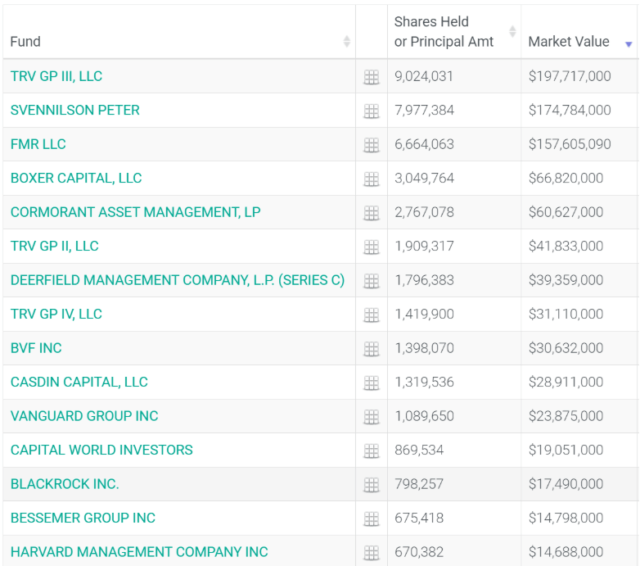Open the TRV GP IV, LLC fund link
This screenshot has height=566, width=640.
(x=56, y=314)
